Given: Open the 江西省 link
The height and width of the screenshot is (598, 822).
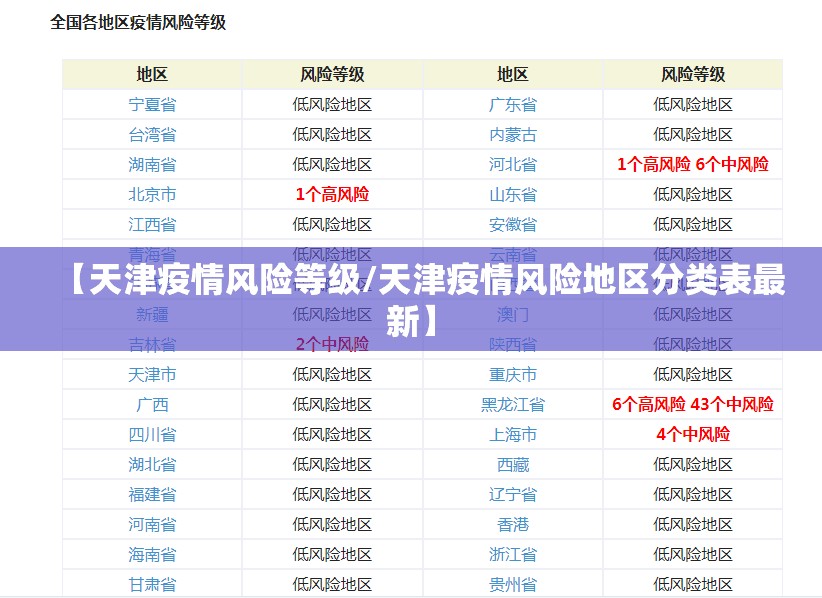Looking at the screenshot, I should point(152,224).
